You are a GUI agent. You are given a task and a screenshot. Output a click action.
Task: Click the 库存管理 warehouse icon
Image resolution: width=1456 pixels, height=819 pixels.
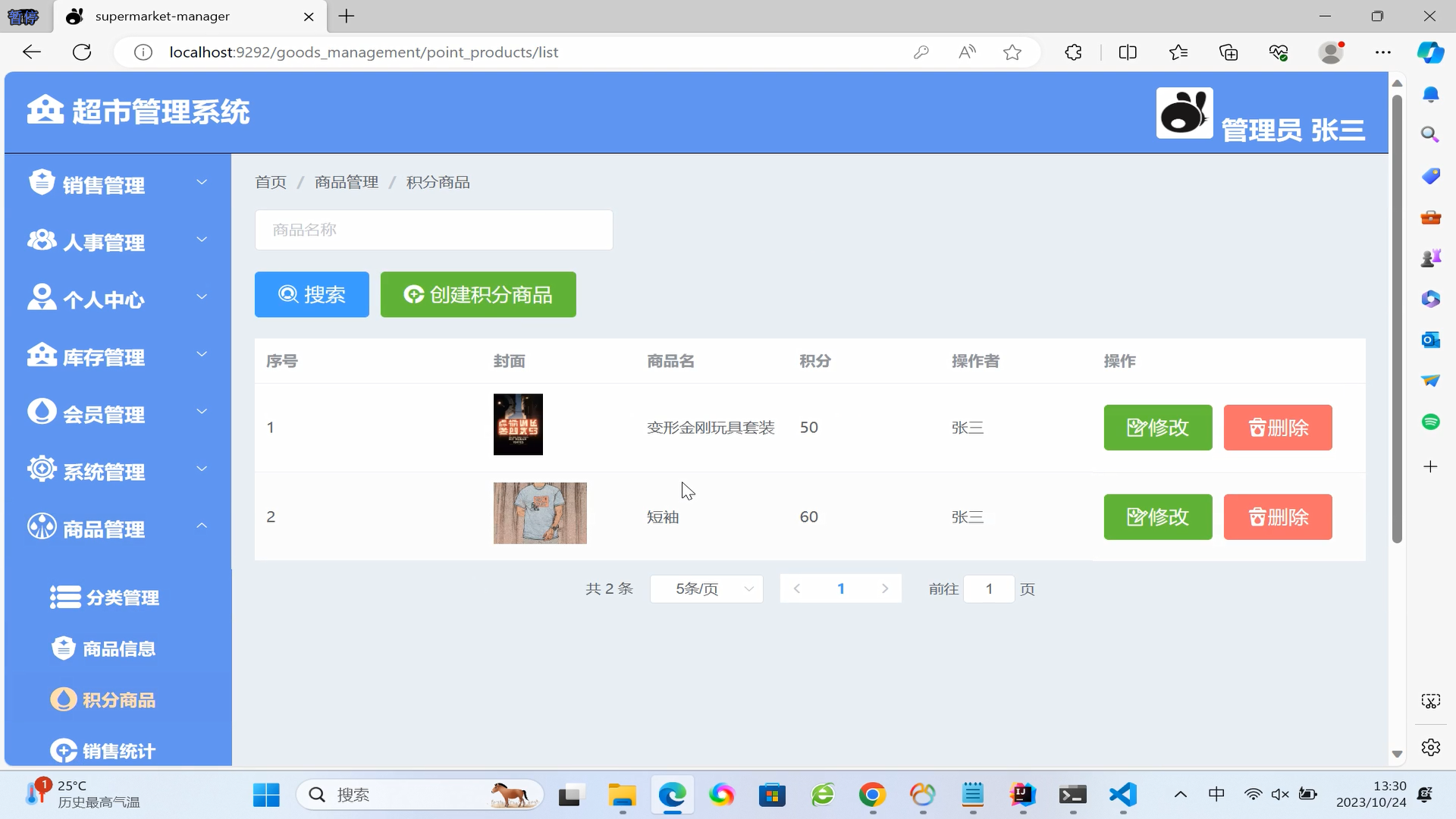click(42, 355)
